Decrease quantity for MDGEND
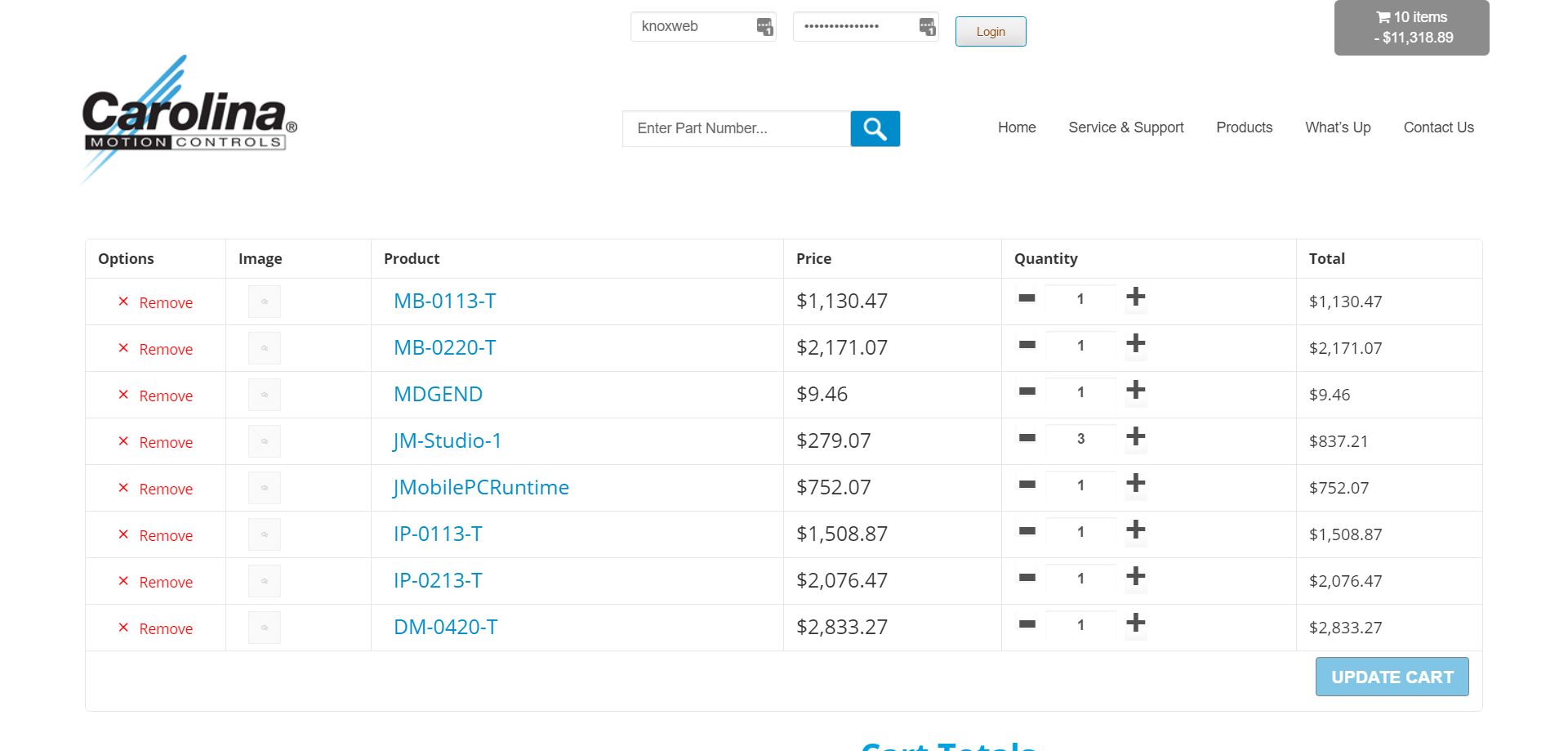 pyautogui.click(x=1027, y=391)
